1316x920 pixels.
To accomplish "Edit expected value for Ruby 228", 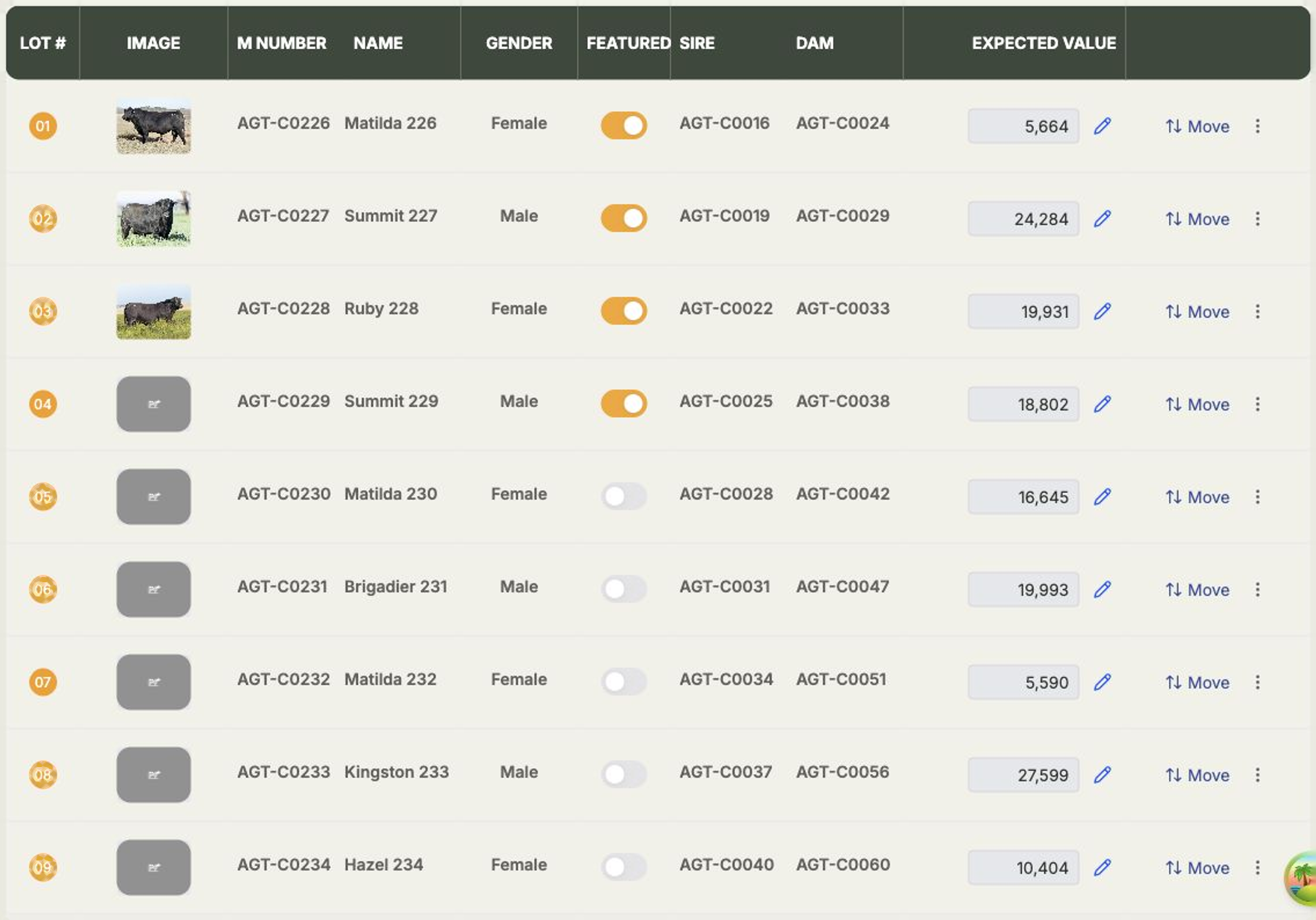I will 1102,311.
